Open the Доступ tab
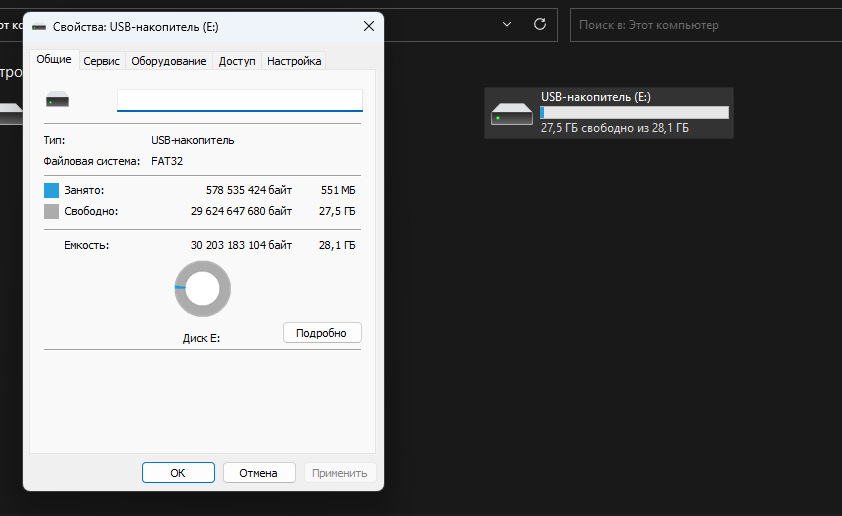Screen dimensions: 842x516 237,61
